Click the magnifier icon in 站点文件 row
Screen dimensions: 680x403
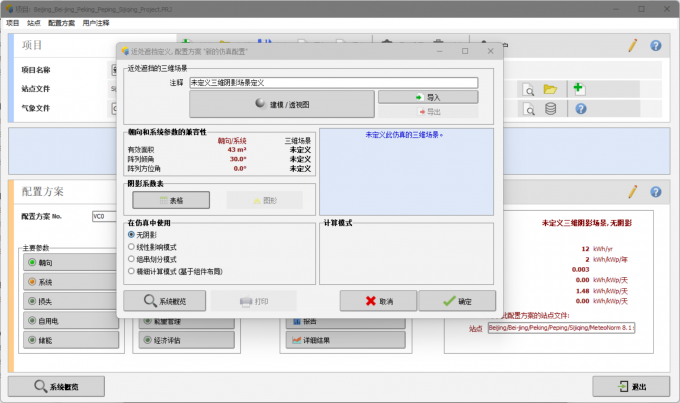click(528, 89)
